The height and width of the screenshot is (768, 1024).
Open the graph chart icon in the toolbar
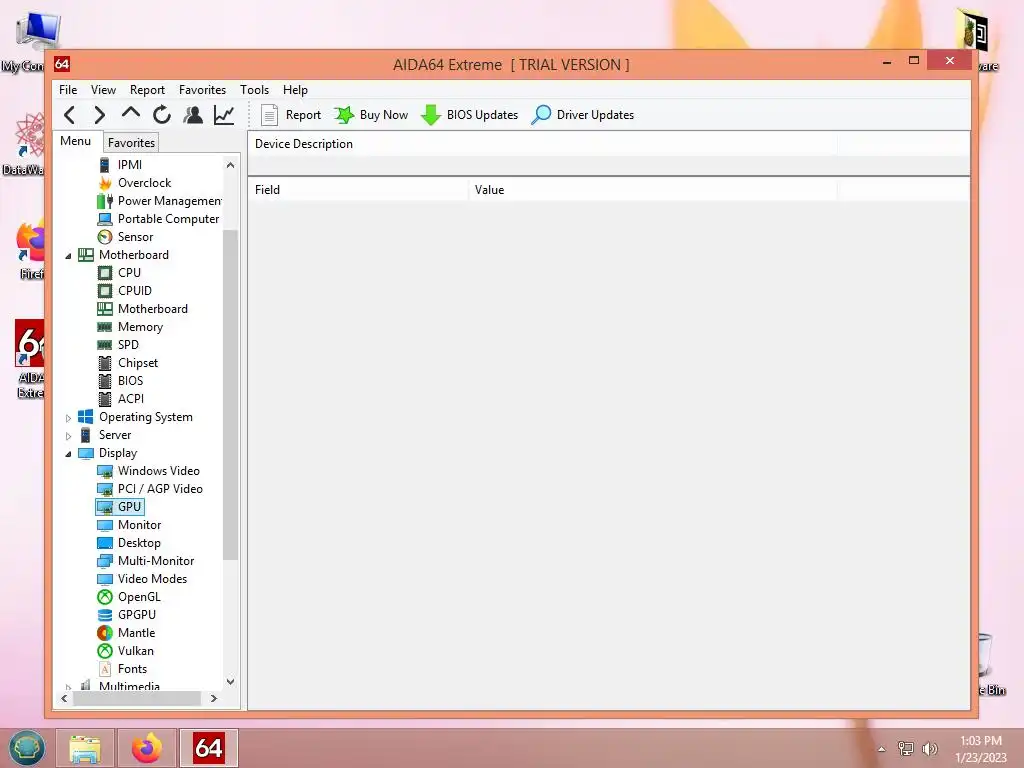(x=224, y=115)
